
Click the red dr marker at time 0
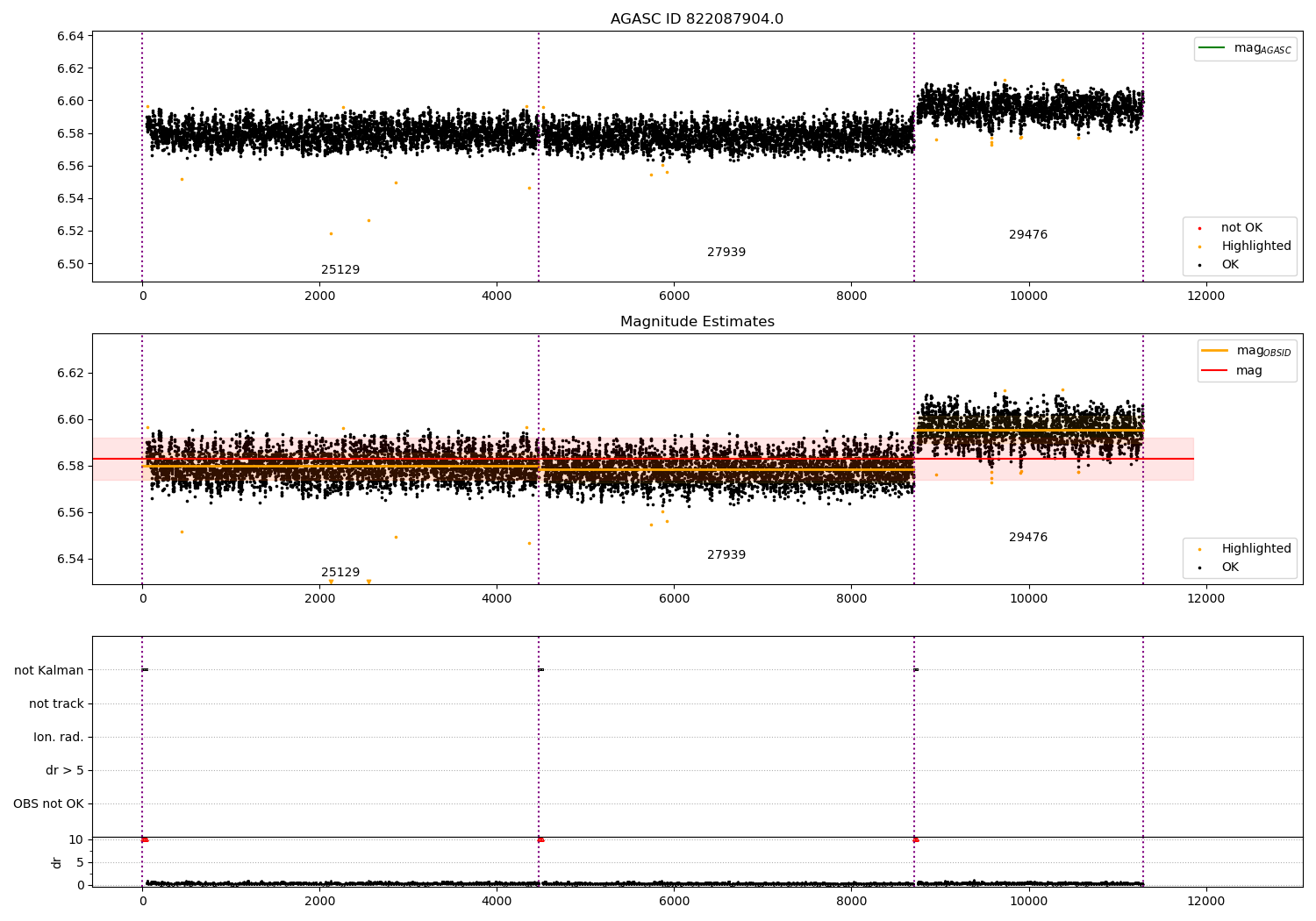click(145, 840)
